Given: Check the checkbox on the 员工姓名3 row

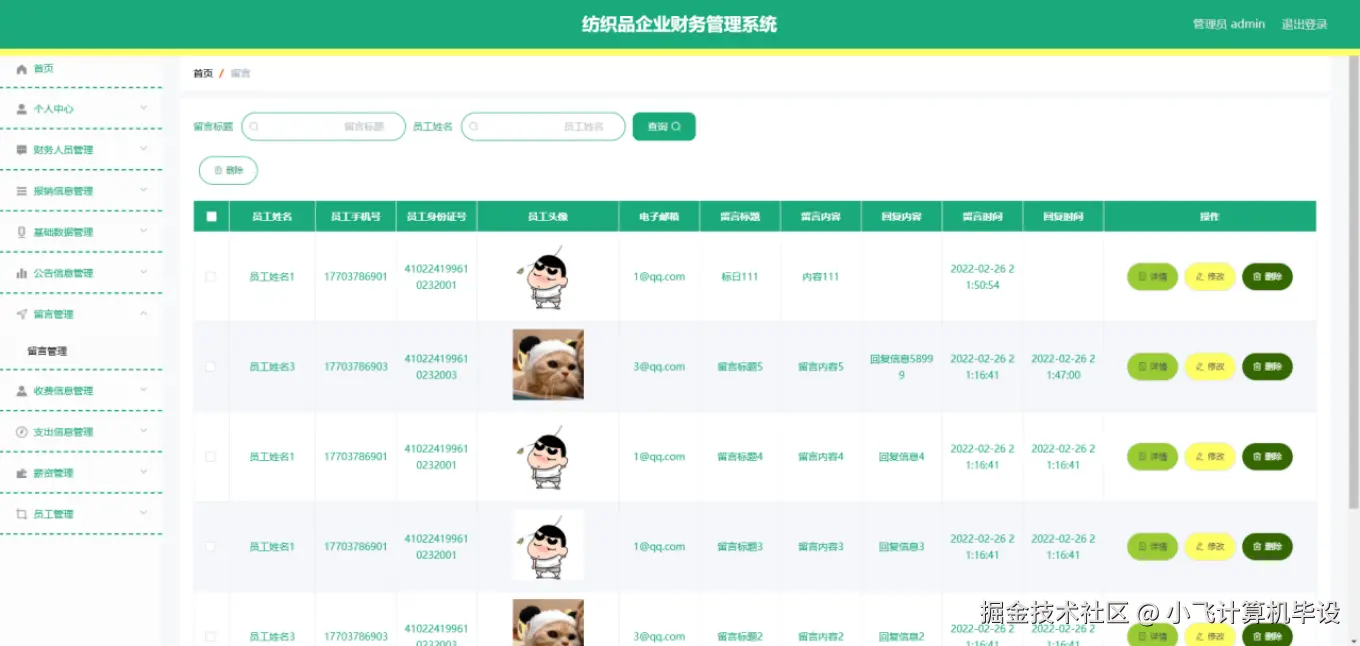Looking at the screenshot, I should (211, 366).
